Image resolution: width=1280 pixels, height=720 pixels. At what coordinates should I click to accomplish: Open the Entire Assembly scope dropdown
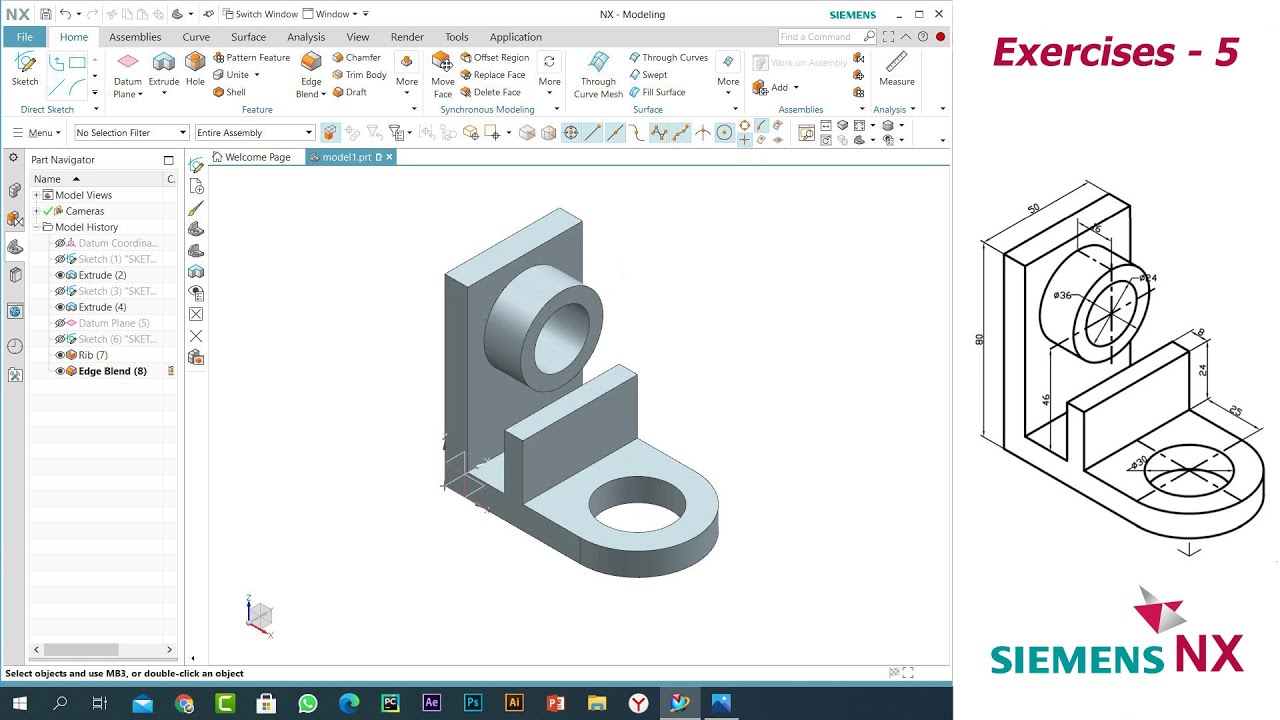coord(254,132)
